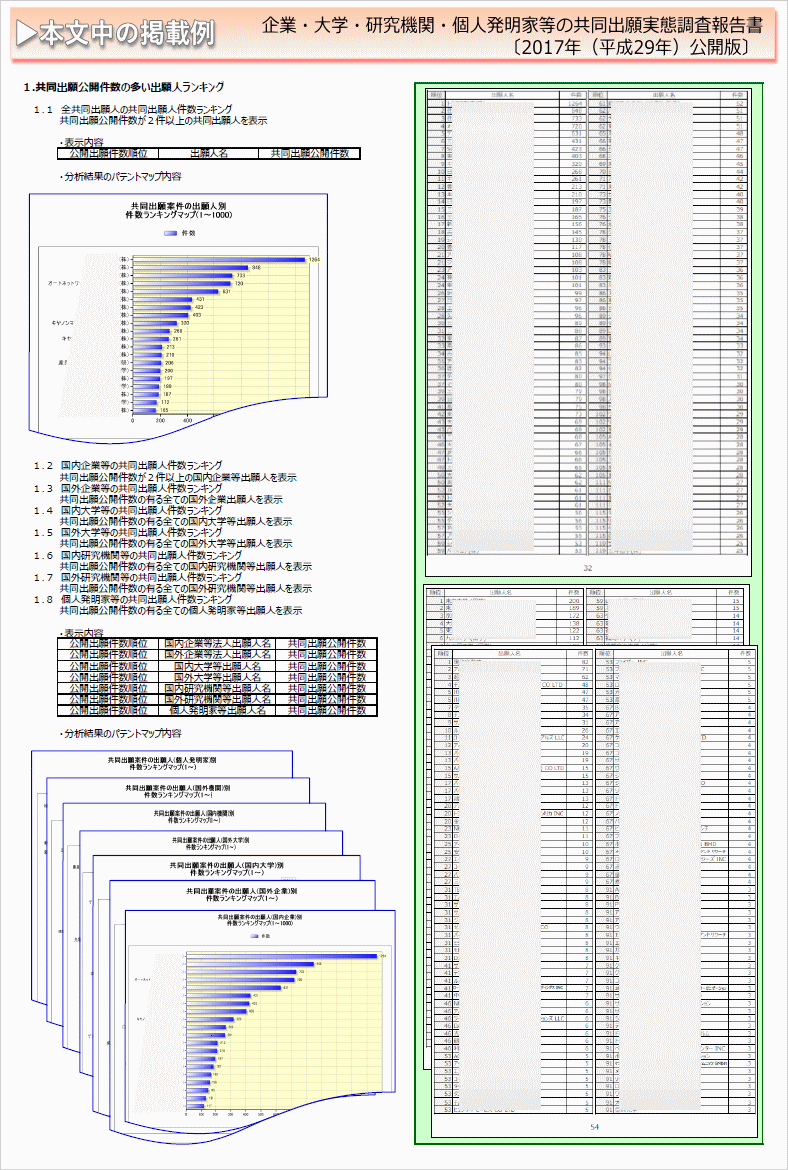Select line 1.6 国内研究機関等の共同出願人件数ランキング
Viewport: 788px width, 1170px height.
click(137, 555)
